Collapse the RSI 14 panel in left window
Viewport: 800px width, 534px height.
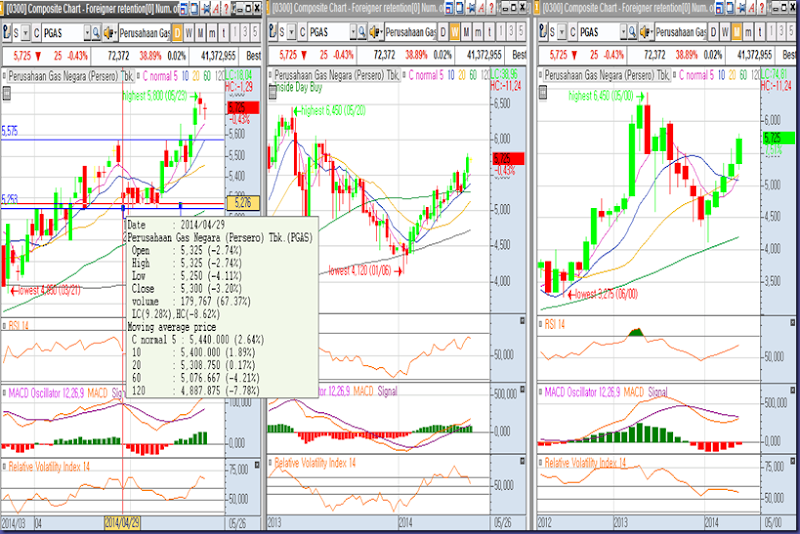[x=5, y=325]
